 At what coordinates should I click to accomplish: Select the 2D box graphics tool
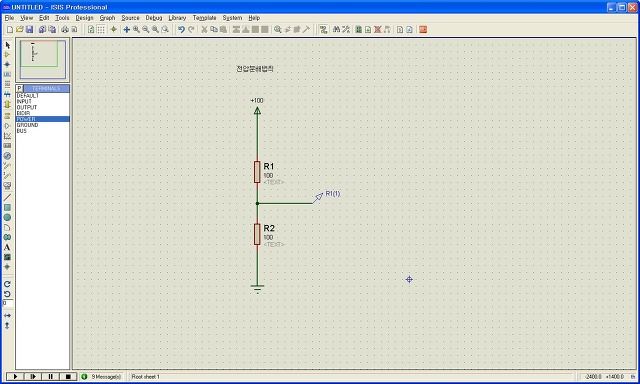point(7,208)
